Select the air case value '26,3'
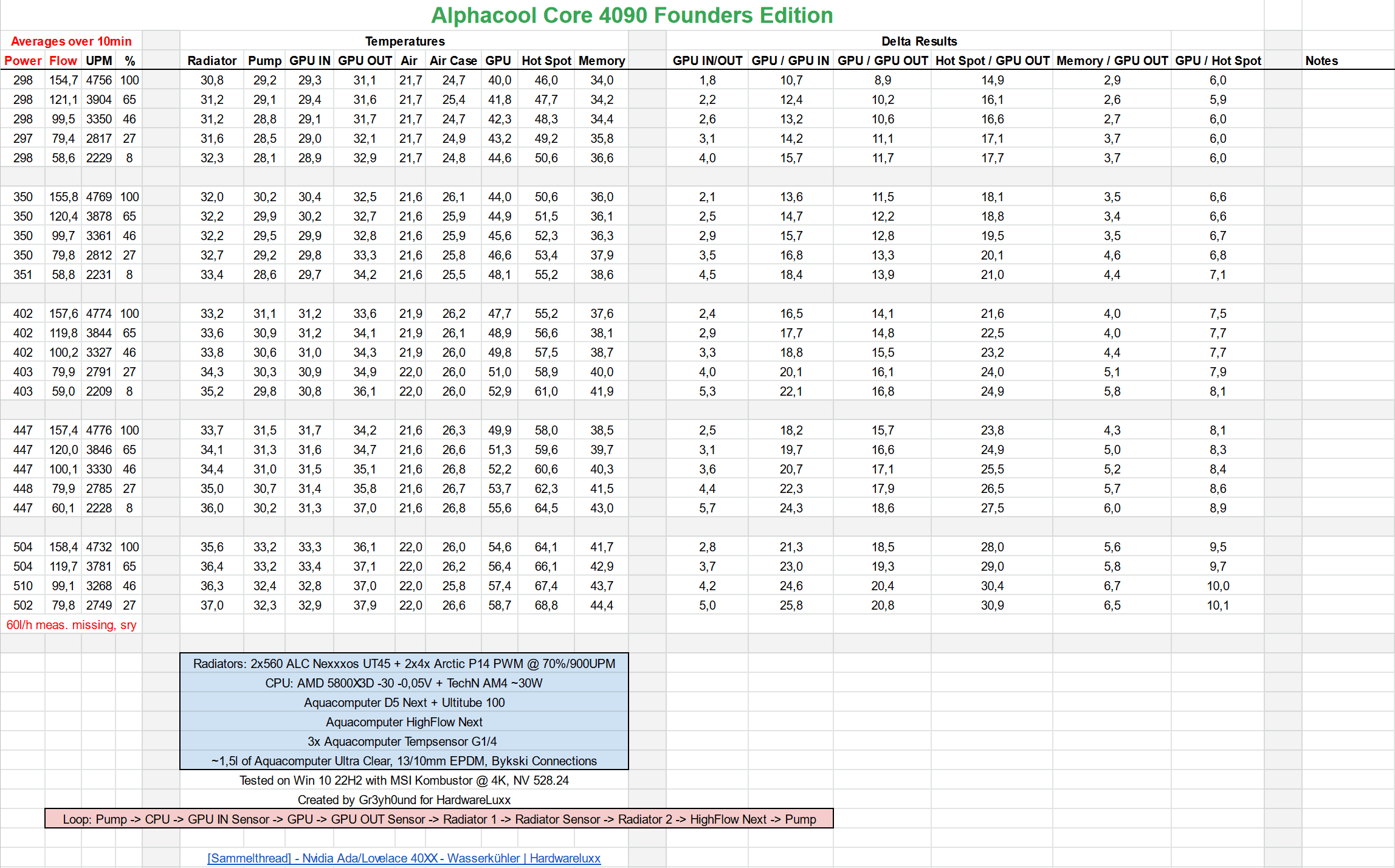Screen dimensions: 1395x868 click(453, 430)
